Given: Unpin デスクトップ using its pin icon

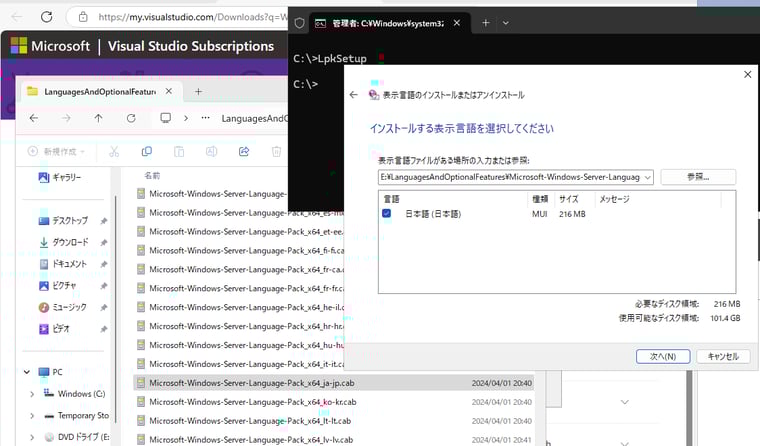Looking at the screenshot, I should pos(103,221).
